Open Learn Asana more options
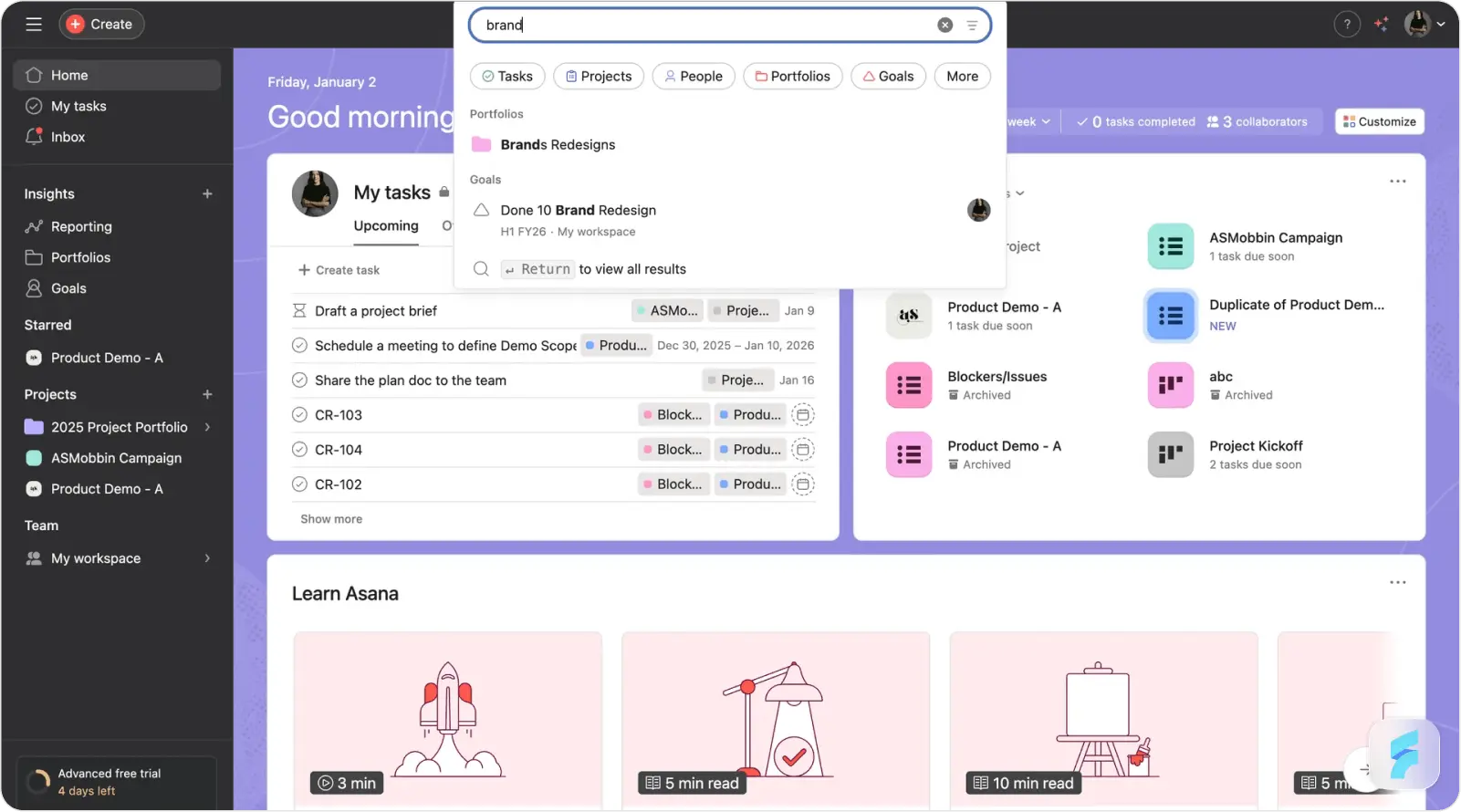Screen dimensions: 1461x812 click(1398, 583)
